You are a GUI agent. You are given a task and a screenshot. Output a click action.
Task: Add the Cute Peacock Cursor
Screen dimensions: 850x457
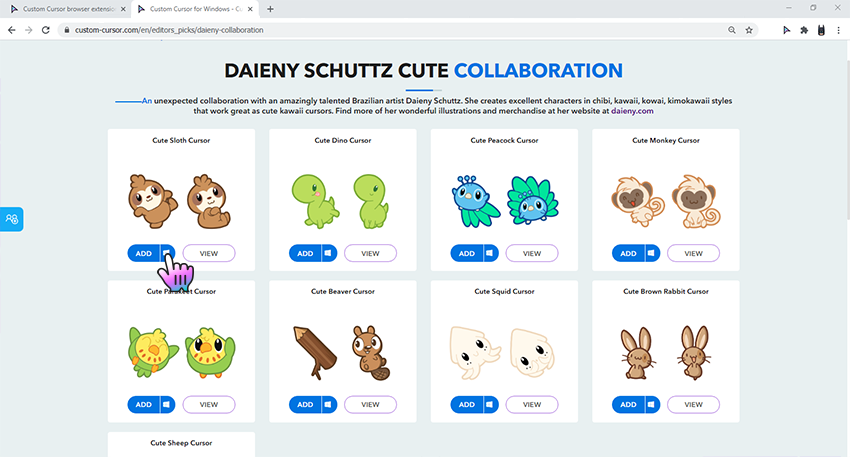(467, 253)
